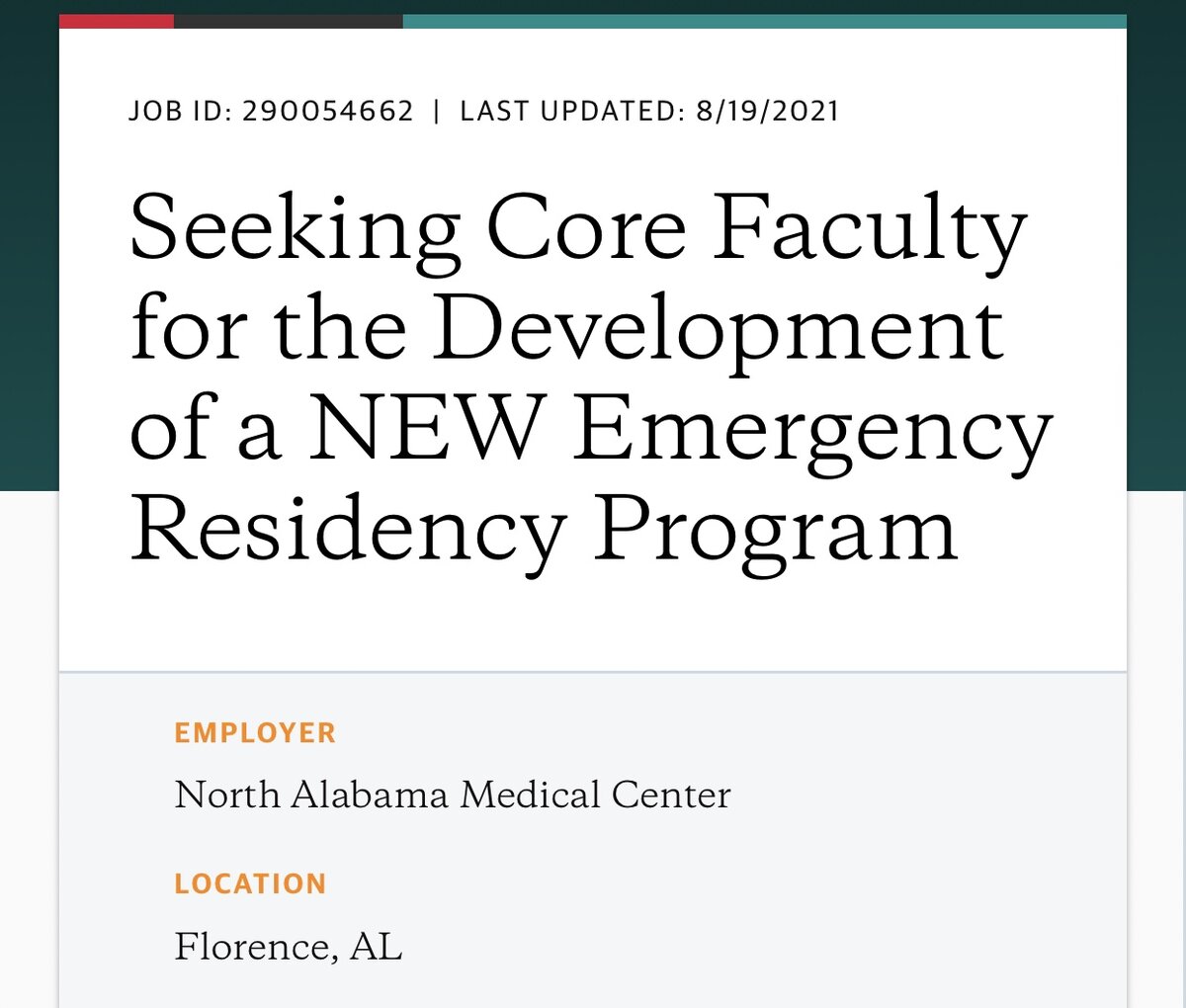The height and width of the screenshot is (1008, 1186).
Task: Click the word "Program" in the heading
Action: click(775, 529)
